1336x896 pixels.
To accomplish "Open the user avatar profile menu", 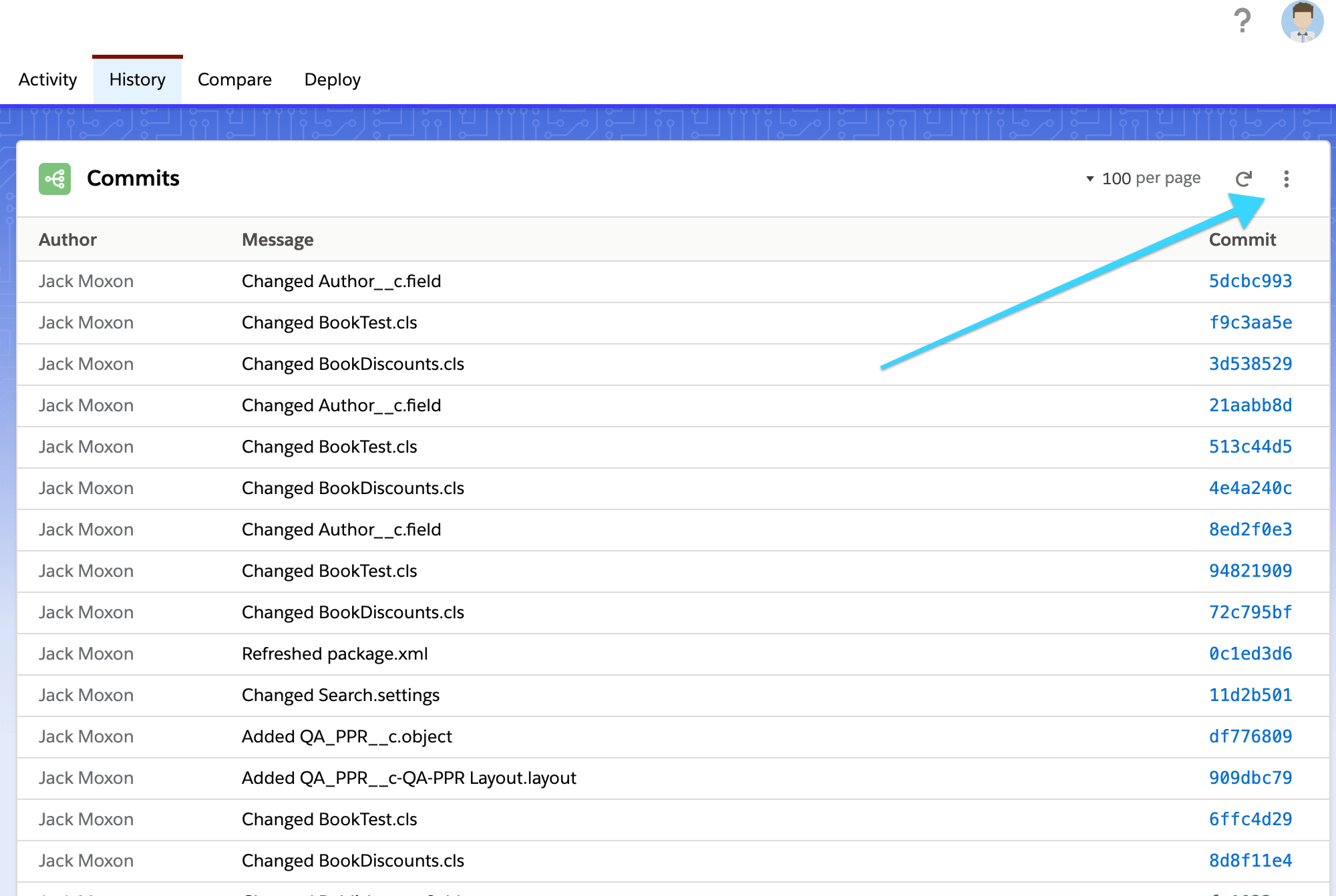I will pyautogui.click(x=1302, y=22).
